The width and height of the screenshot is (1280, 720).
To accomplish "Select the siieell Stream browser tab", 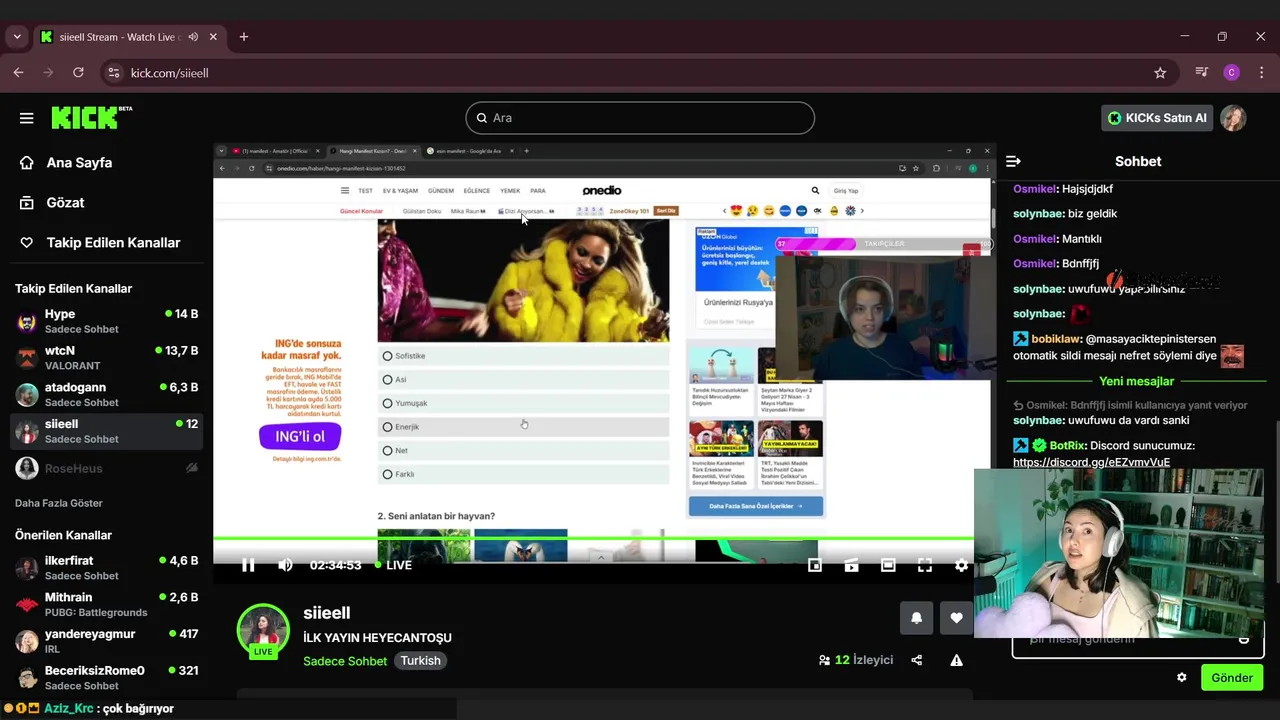I will [128, 37].
